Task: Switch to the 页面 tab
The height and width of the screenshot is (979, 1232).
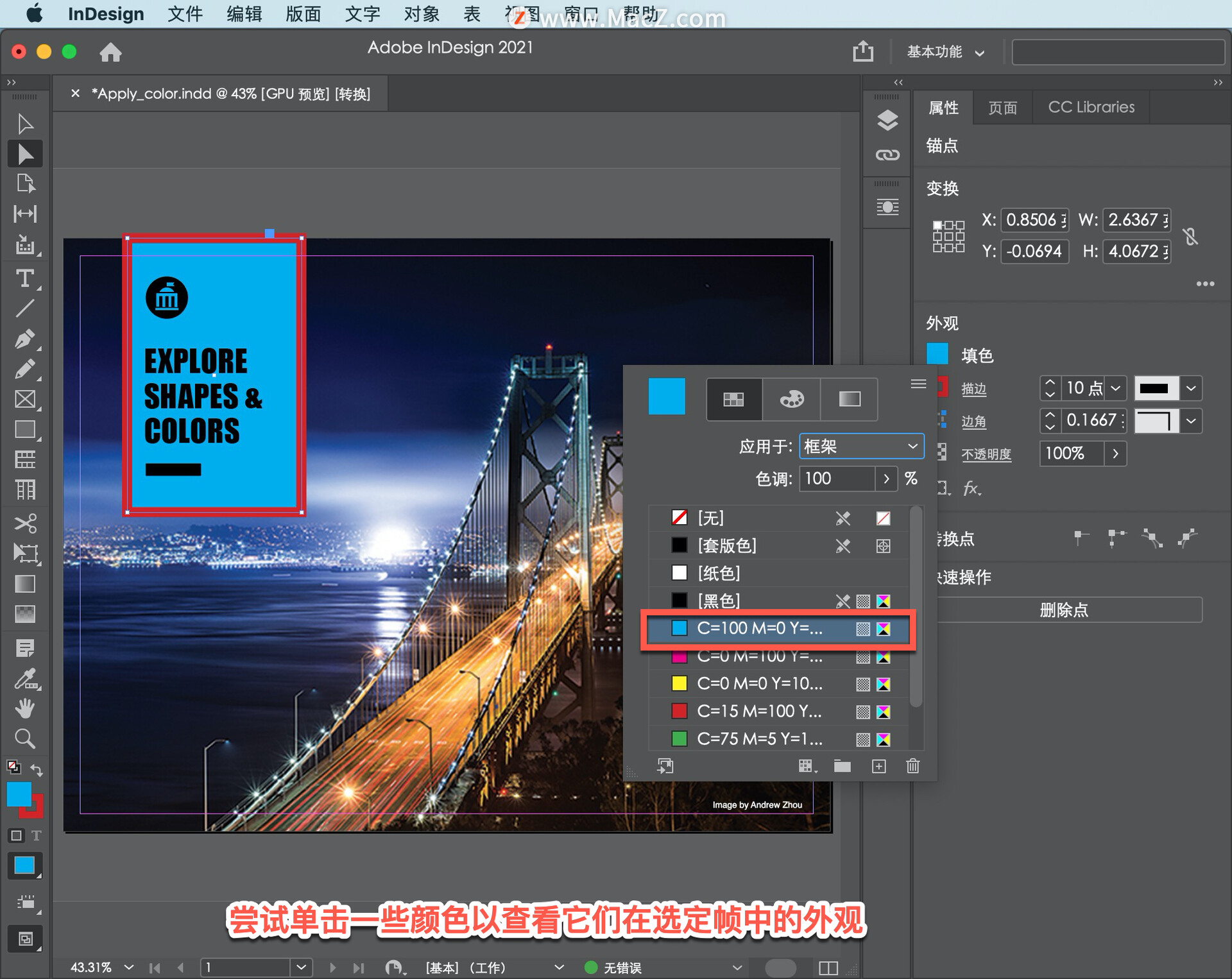Action: (1002, 108)
